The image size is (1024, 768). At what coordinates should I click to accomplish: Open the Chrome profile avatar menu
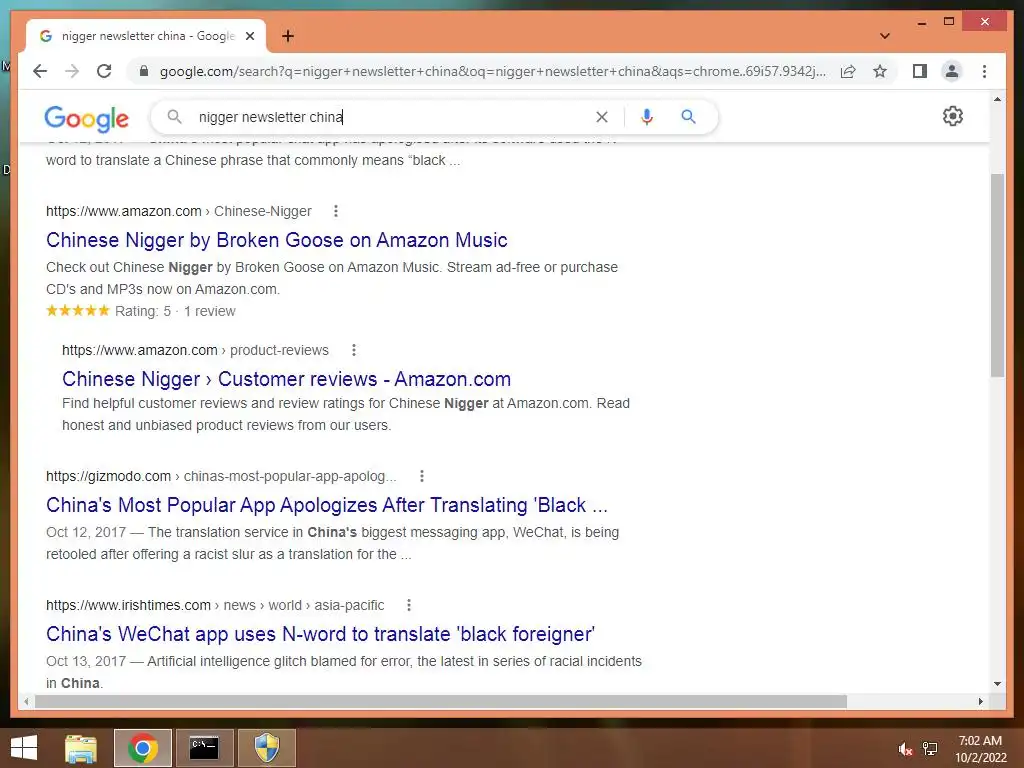coord(952,71)
